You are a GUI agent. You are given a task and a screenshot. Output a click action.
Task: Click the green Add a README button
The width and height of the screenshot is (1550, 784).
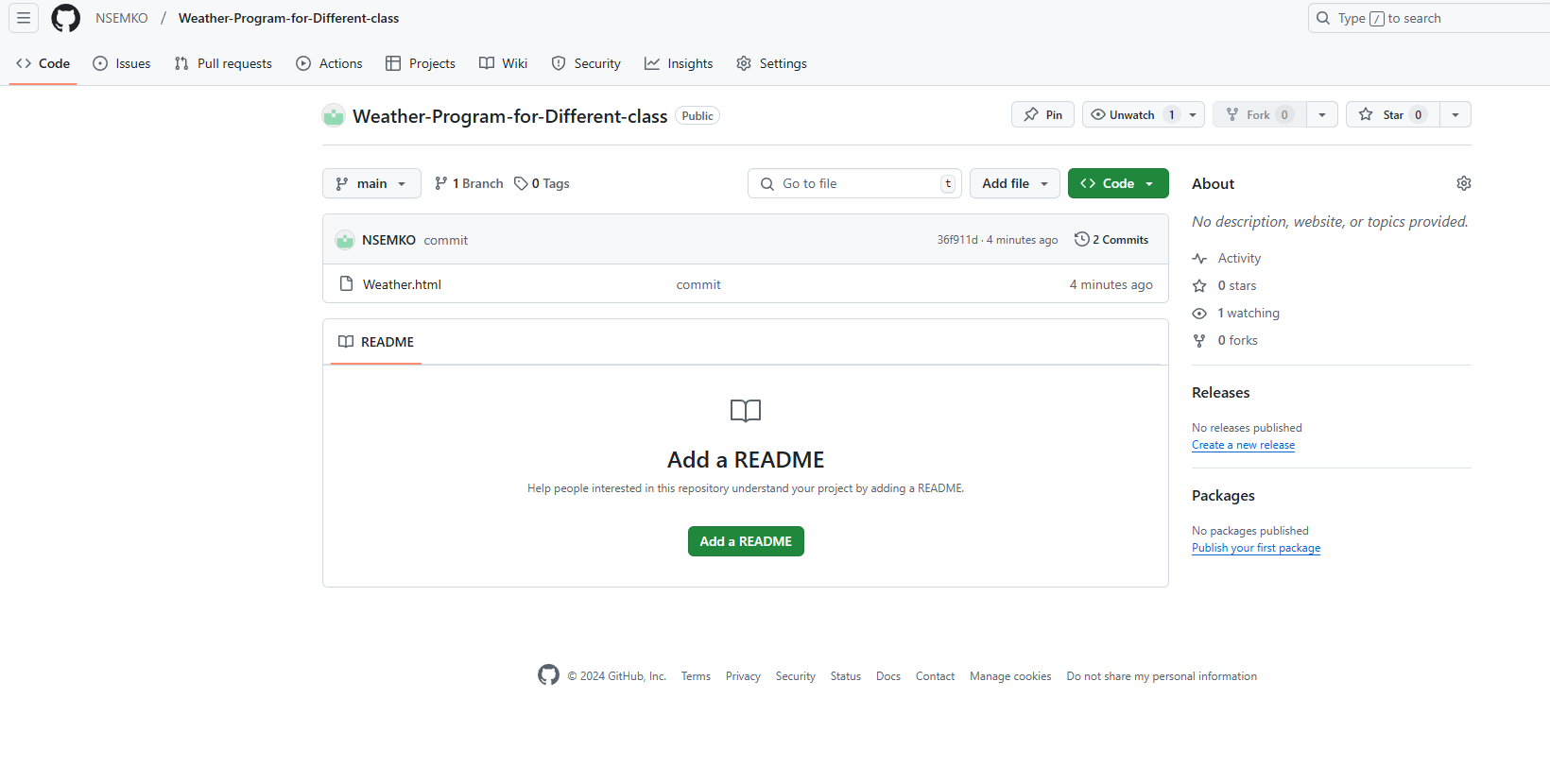pyautogui.click(x=746, y=541)
